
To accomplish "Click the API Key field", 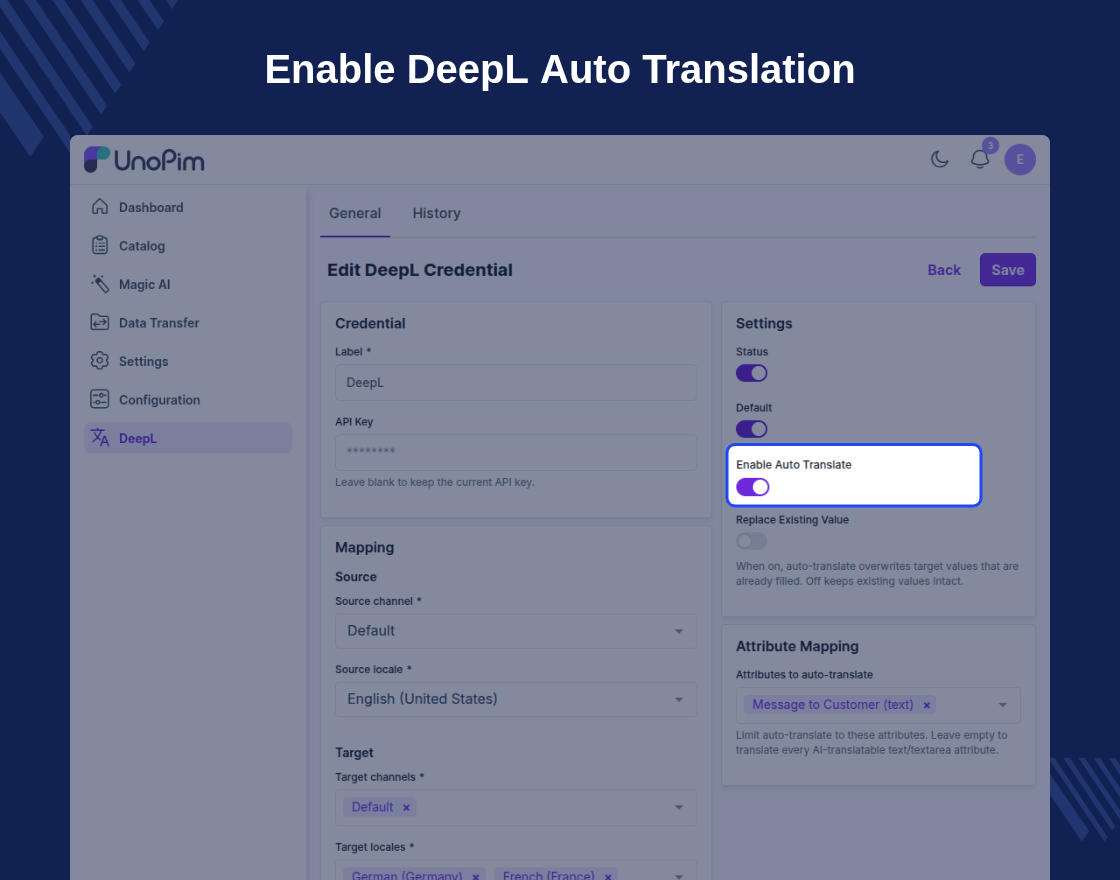I will pos(516,452).
